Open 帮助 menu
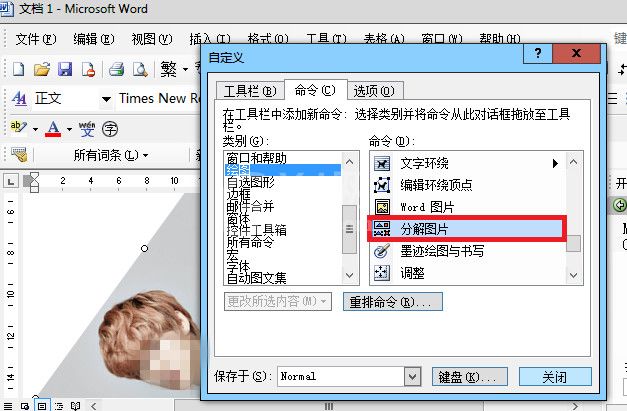This screenshot has height=411, width=627. pyautogui.click(x=500, y=39)
